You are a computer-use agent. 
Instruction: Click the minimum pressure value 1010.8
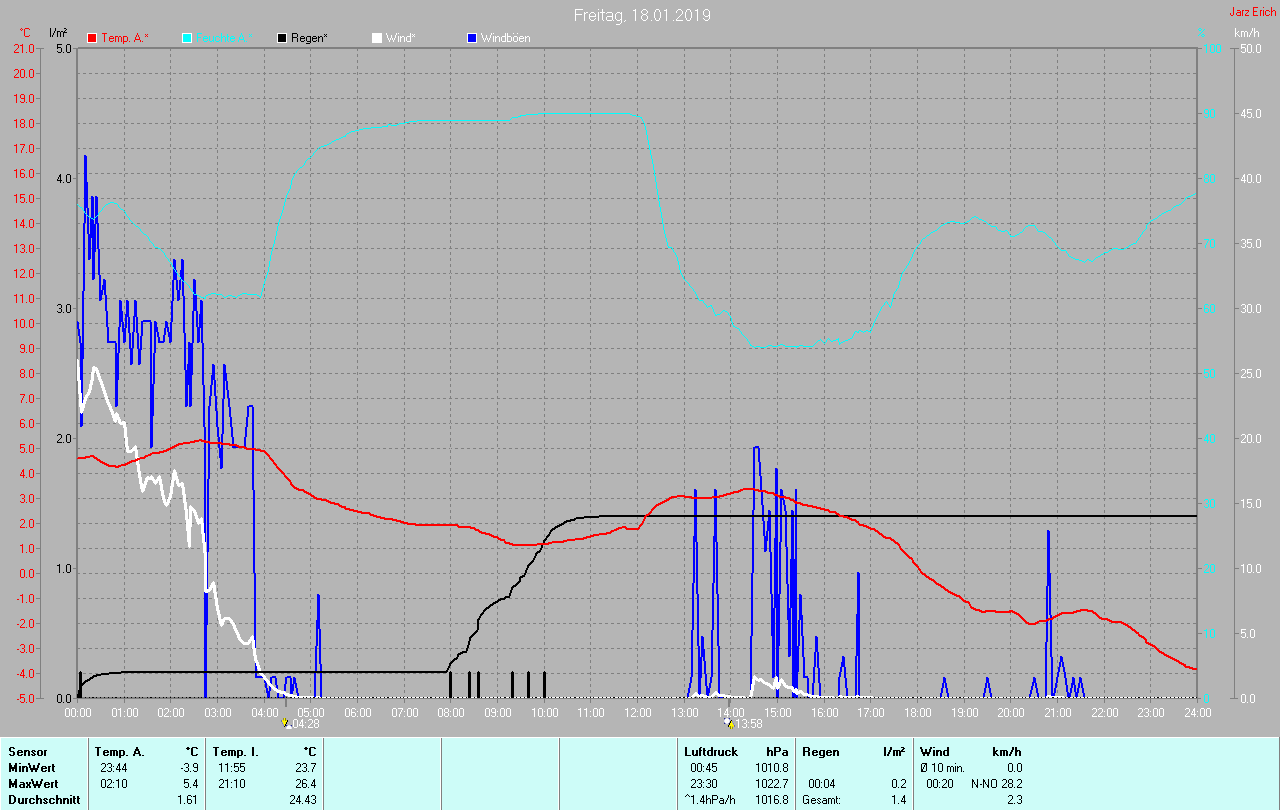coord(771,767)
